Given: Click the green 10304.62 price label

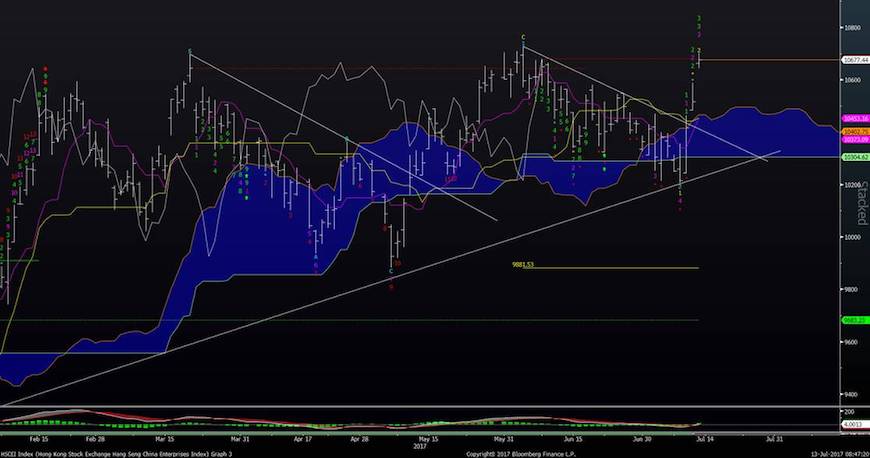Looking at the screenshot, I should pyautogui.click(x=853, y=157).
